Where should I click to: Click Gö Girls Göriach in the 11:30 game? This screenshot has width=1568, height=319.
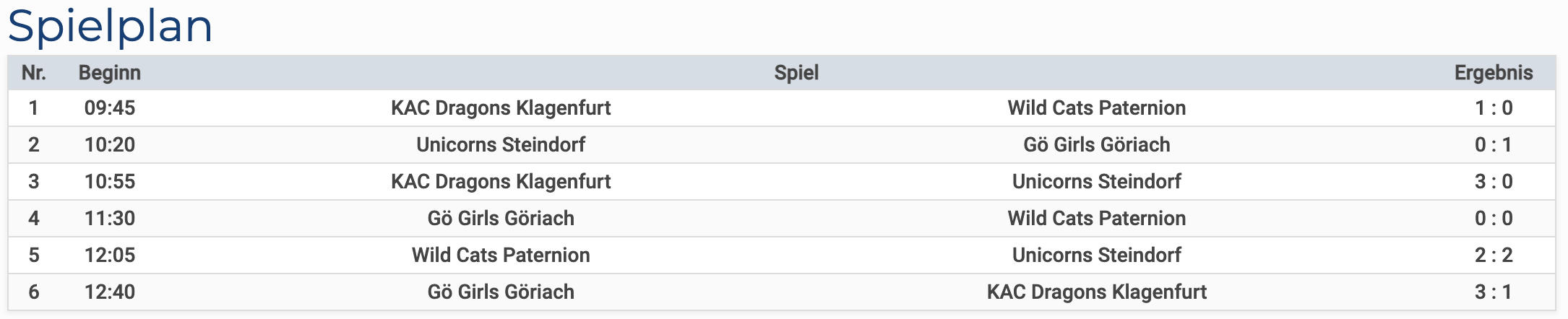click(501, 219)
